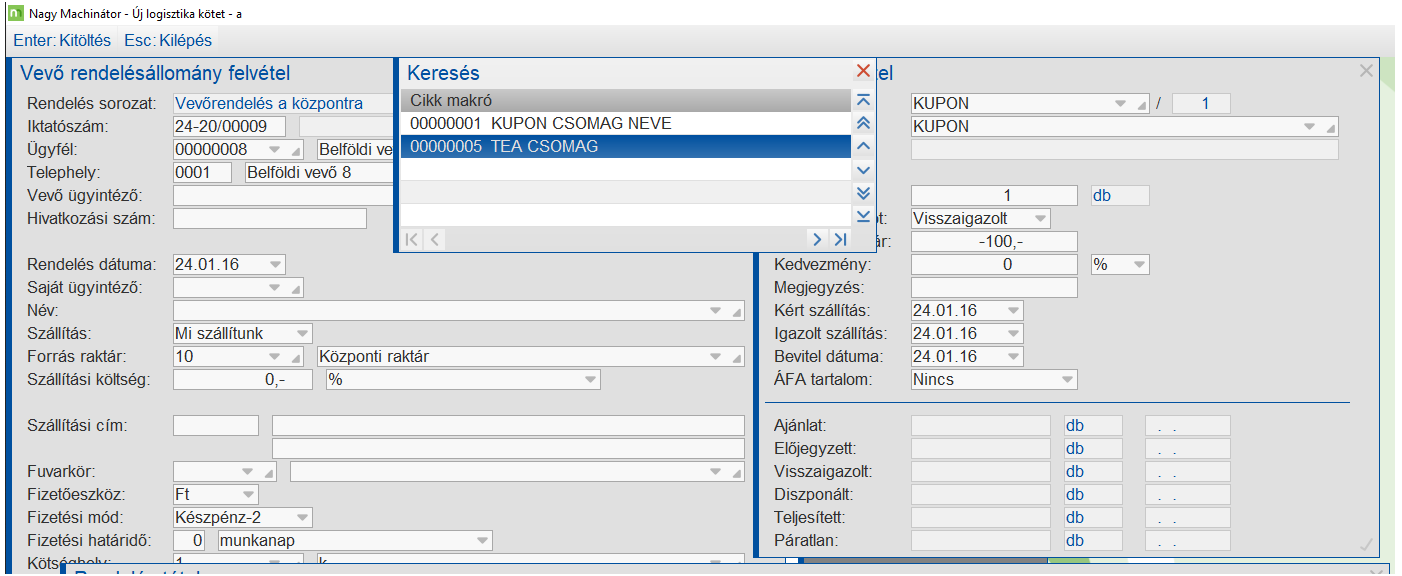Viewport: 1402px width, 576px height.
Task: Click the 'Enter: Kitöltés' menu item
Action: coord(62,41)
